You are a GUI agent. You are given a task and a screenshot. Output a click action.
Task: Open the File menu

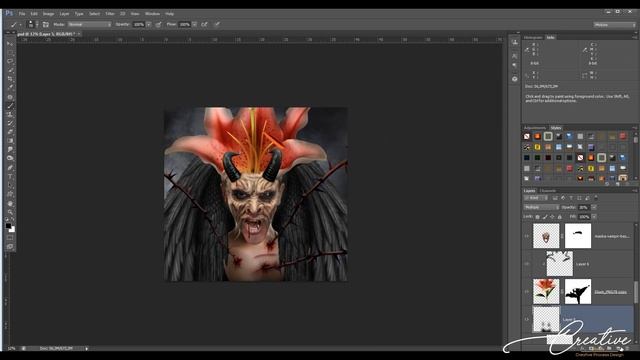[x=22, y=14]
